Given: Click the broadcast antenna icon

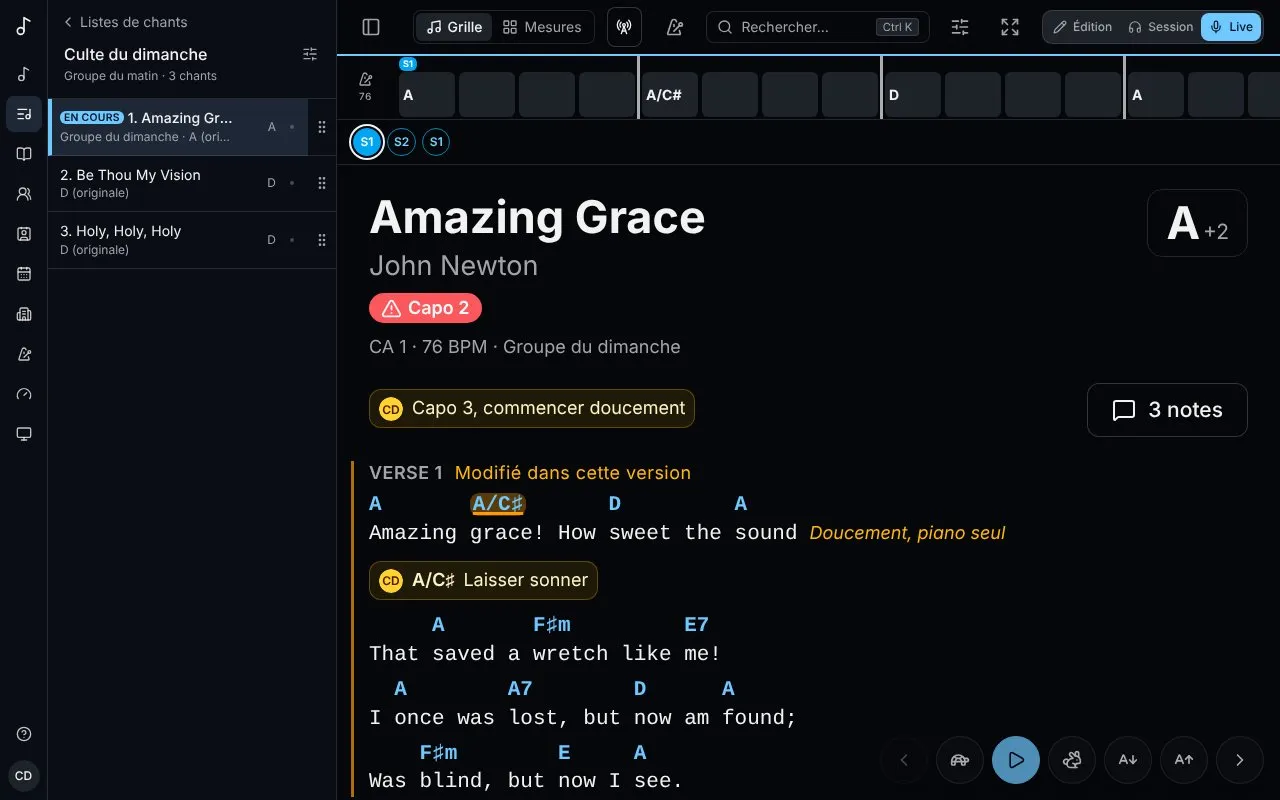Looking at the screenshot, I should click(624, 27).
